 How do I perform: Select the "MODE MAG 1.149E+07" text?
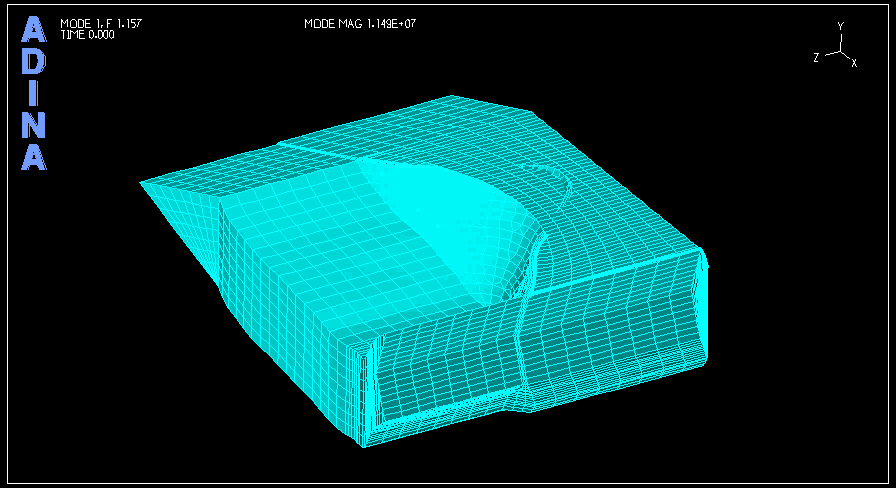(x=360, y=23)
